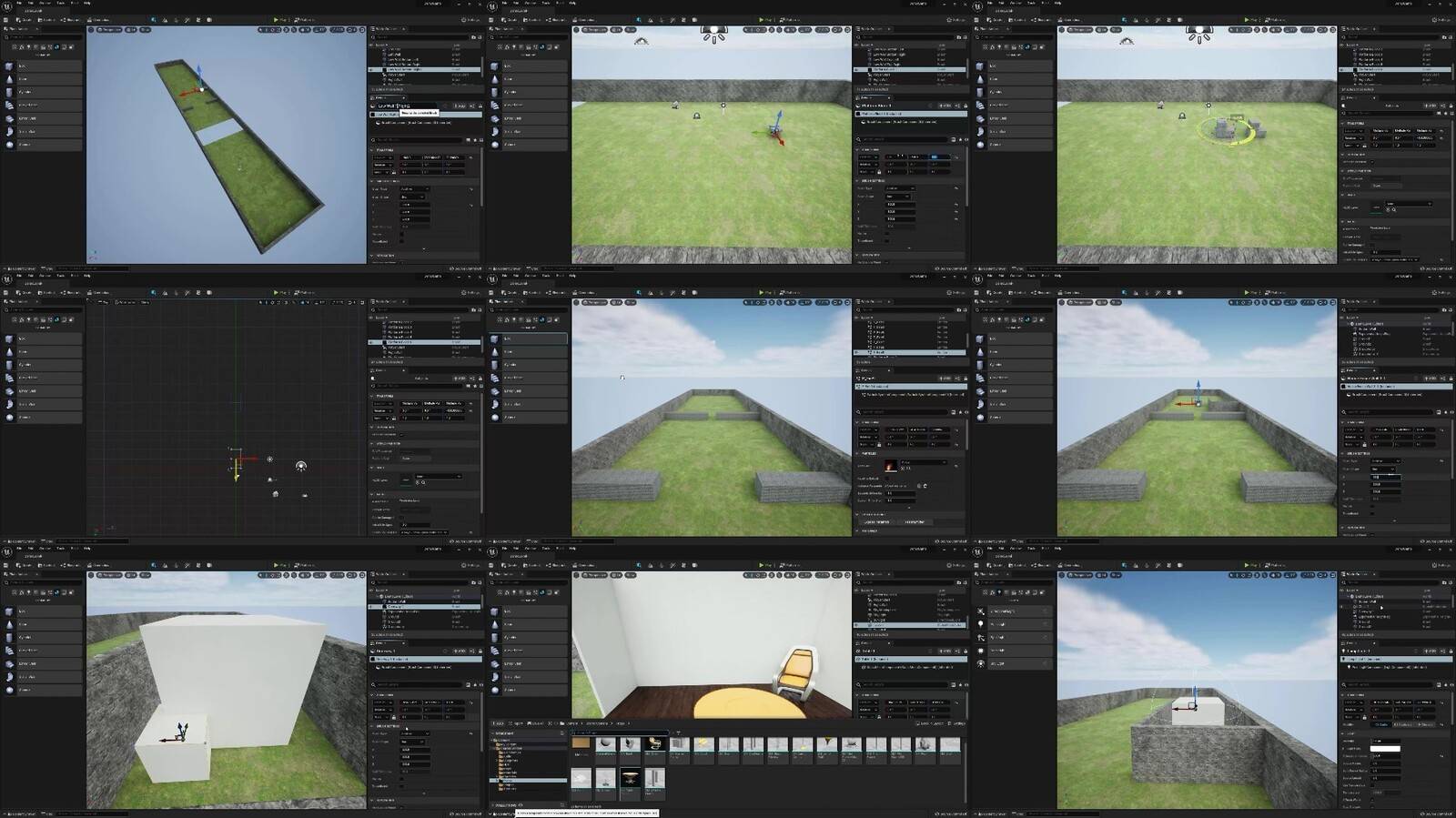Toggle Affects World in the stone-wall light editor
Image resolution: width=1456 pixels, height=818 pixels.
[1374, 799]
